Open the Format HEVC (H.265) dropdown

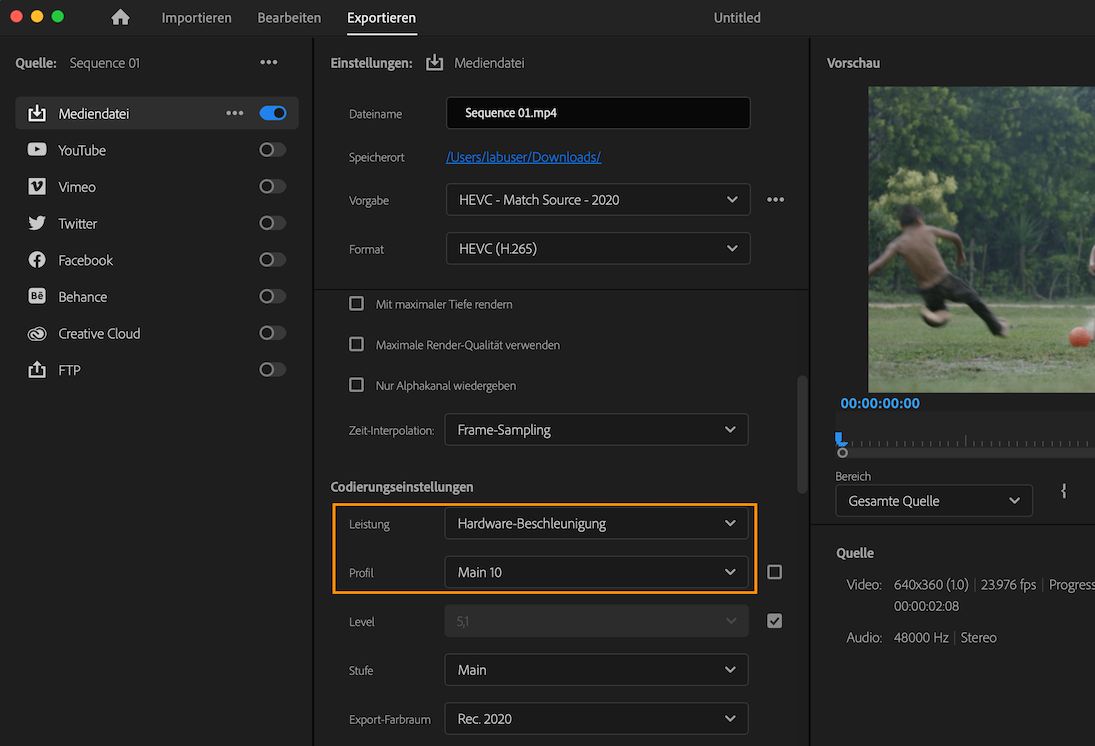pyautogui.click(x=597, y=249)
